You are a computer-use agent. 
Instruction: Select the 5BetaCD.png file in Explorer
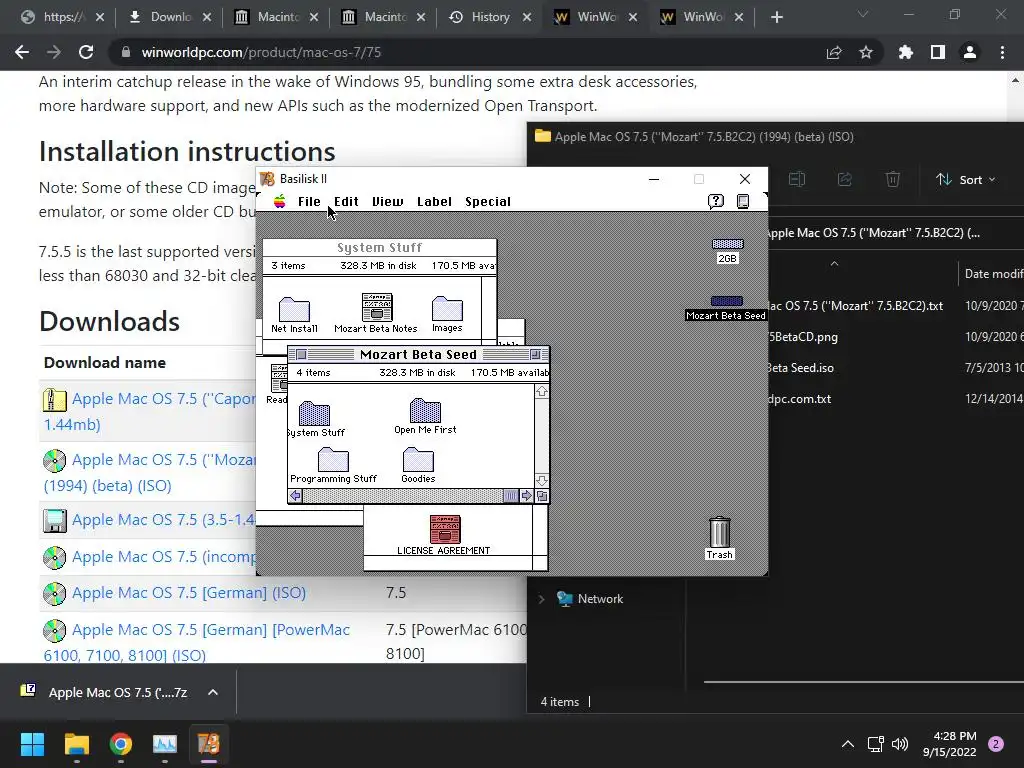pyautogui.click(x=803, y=337)
